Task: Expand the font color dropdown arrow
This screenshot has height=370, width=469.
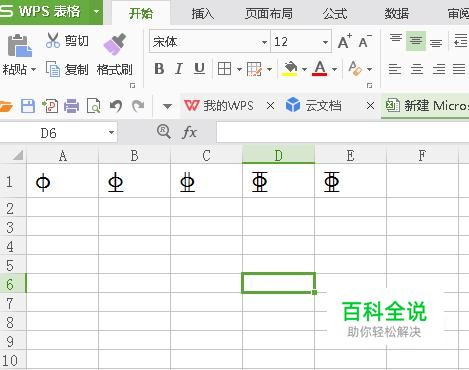Action: 334,69
